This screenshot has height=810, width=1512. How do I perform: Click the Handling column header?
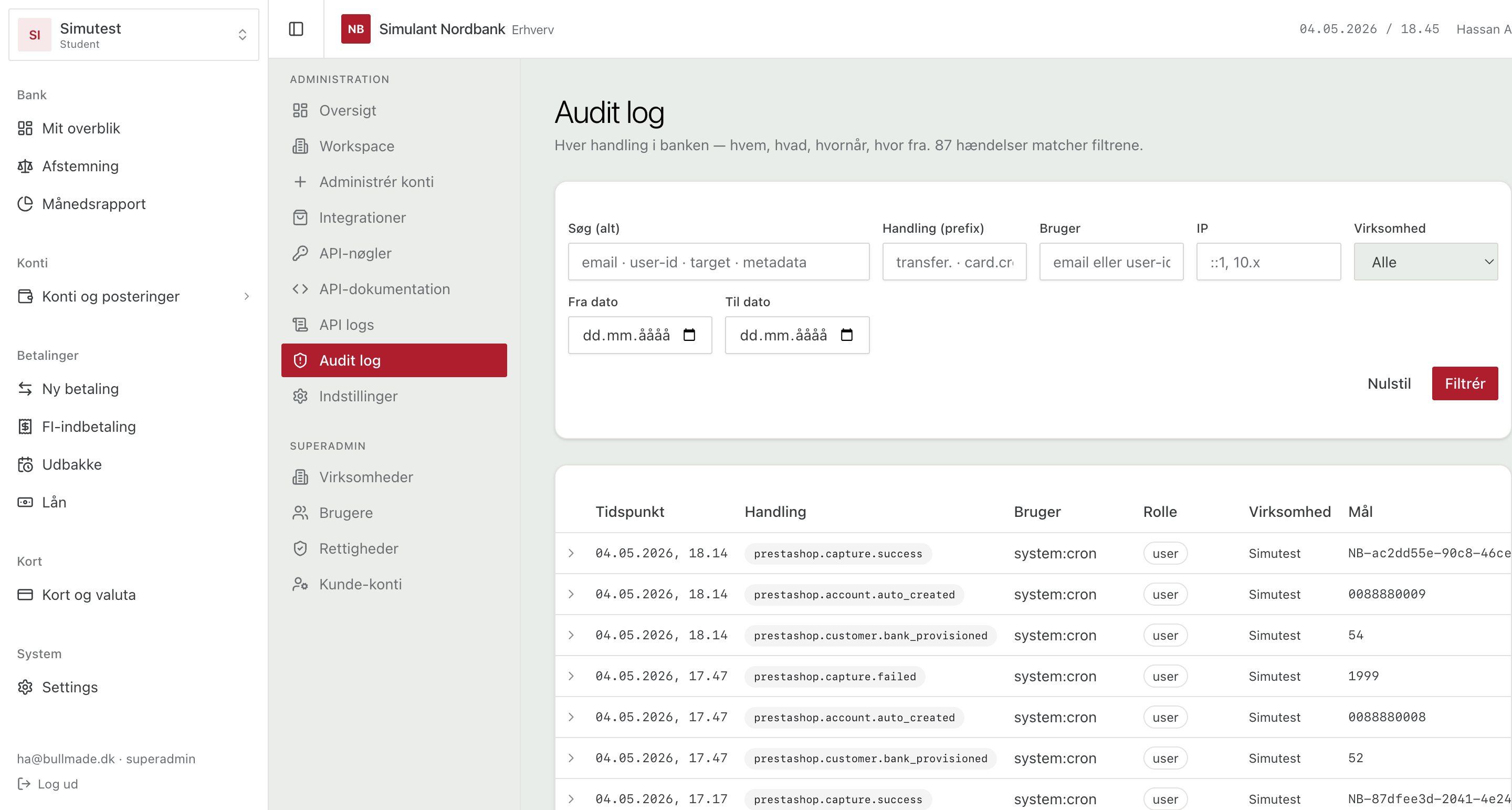(x=775, y=512)
